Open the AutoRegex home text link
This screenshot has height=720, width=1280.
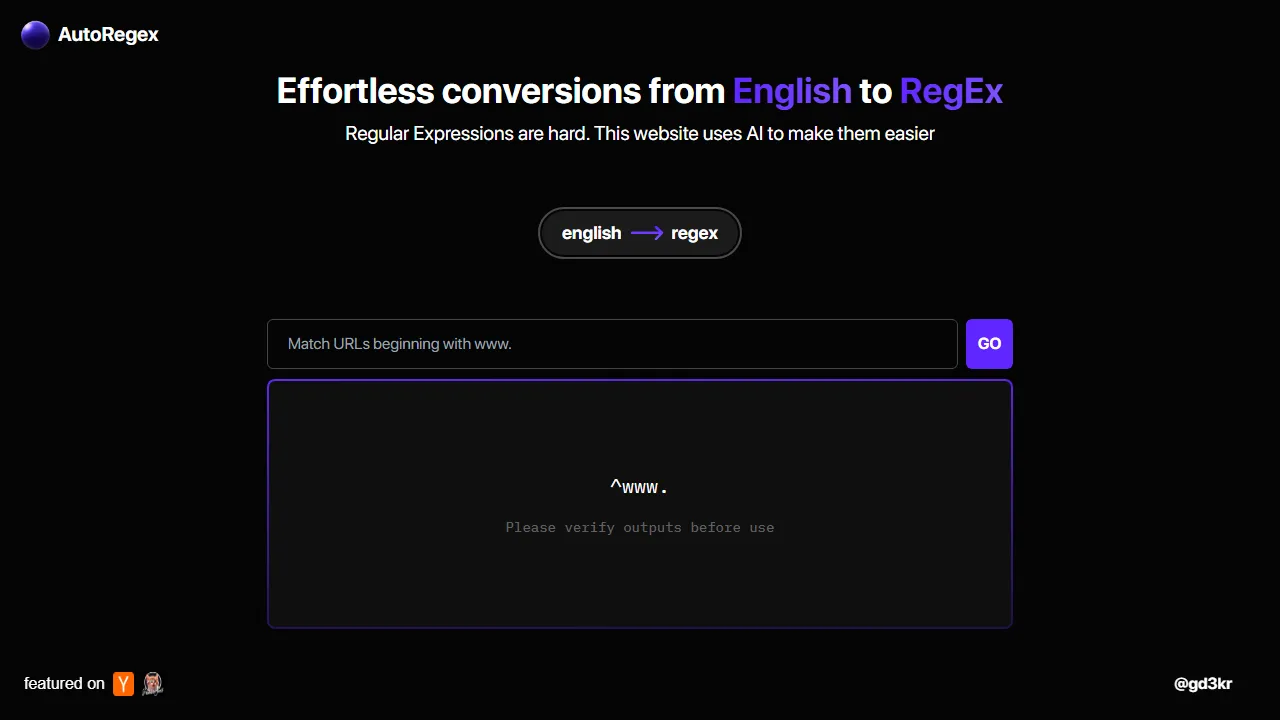pos(108,35)
